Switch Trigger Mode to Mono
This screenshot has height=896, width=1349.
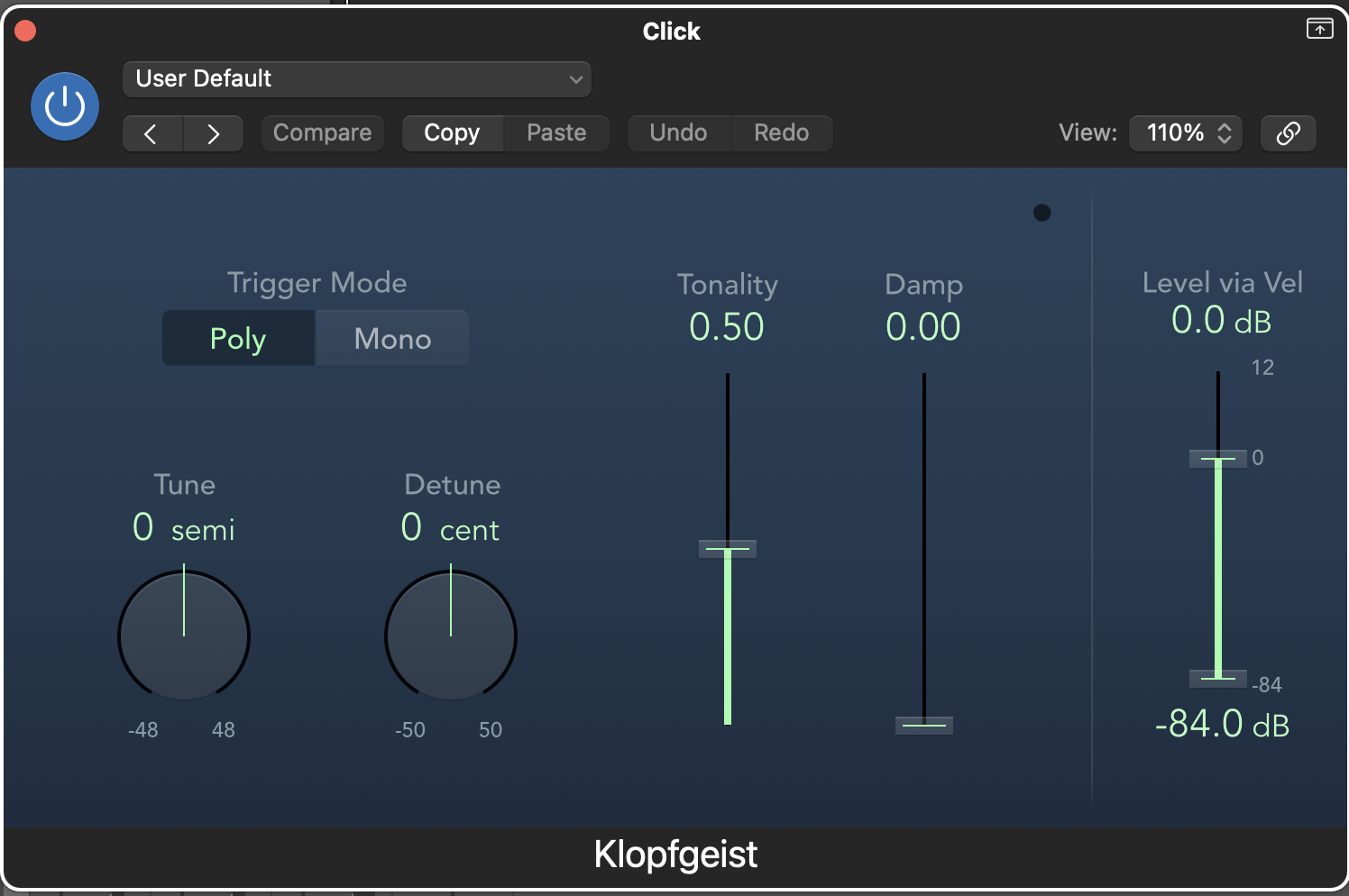[x=392, y=339]
